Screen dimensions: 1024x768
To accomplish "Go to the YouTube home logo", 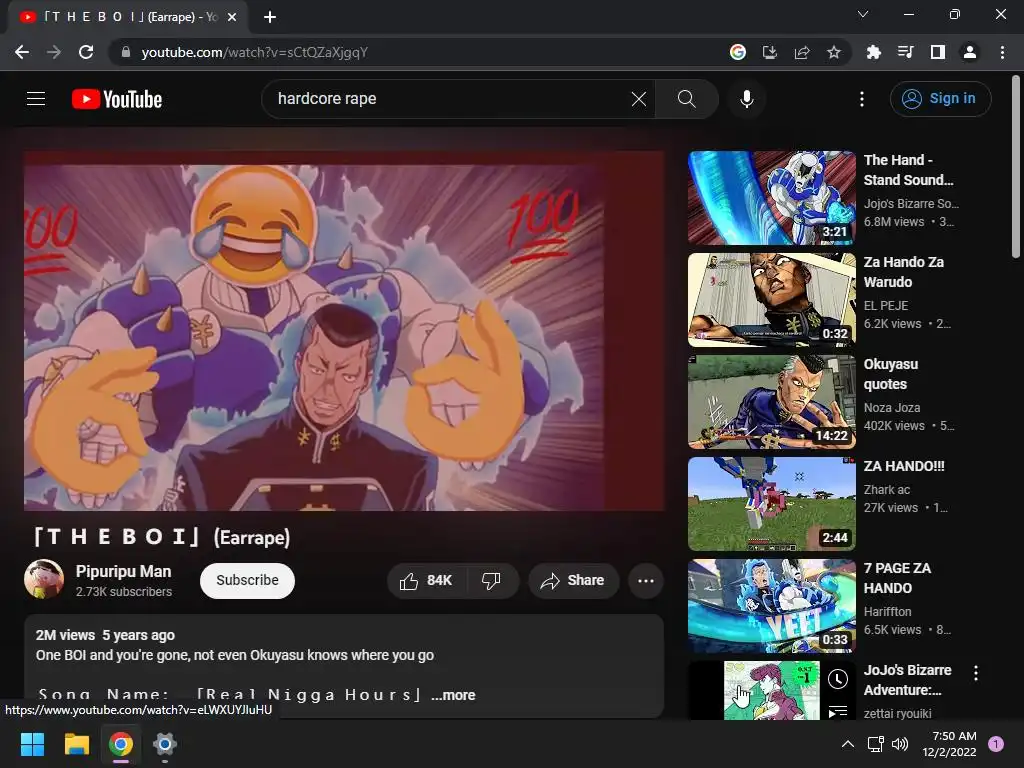I will 117,99.
